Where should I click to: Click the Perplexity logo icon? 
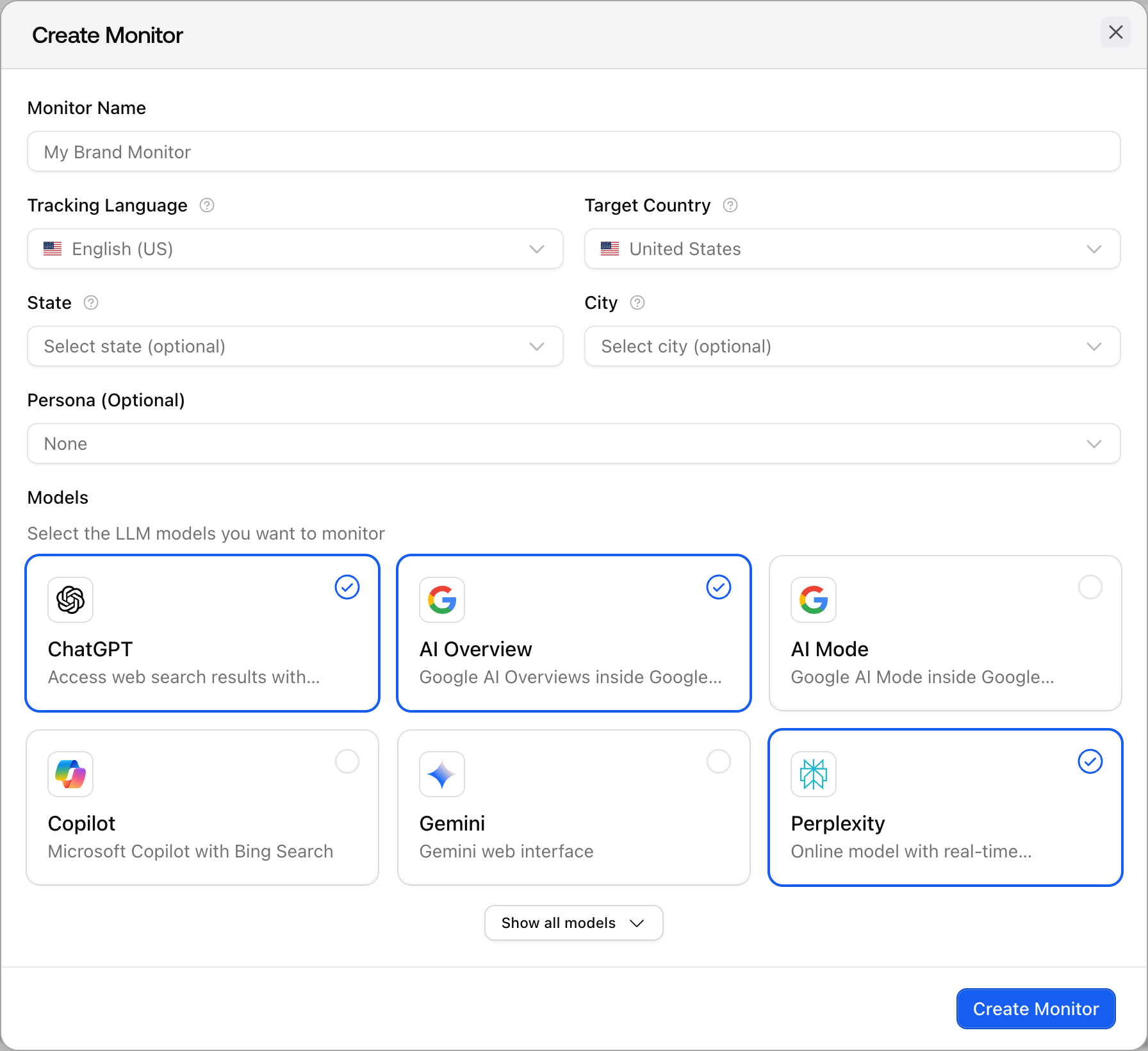click(x=814, y=774)
